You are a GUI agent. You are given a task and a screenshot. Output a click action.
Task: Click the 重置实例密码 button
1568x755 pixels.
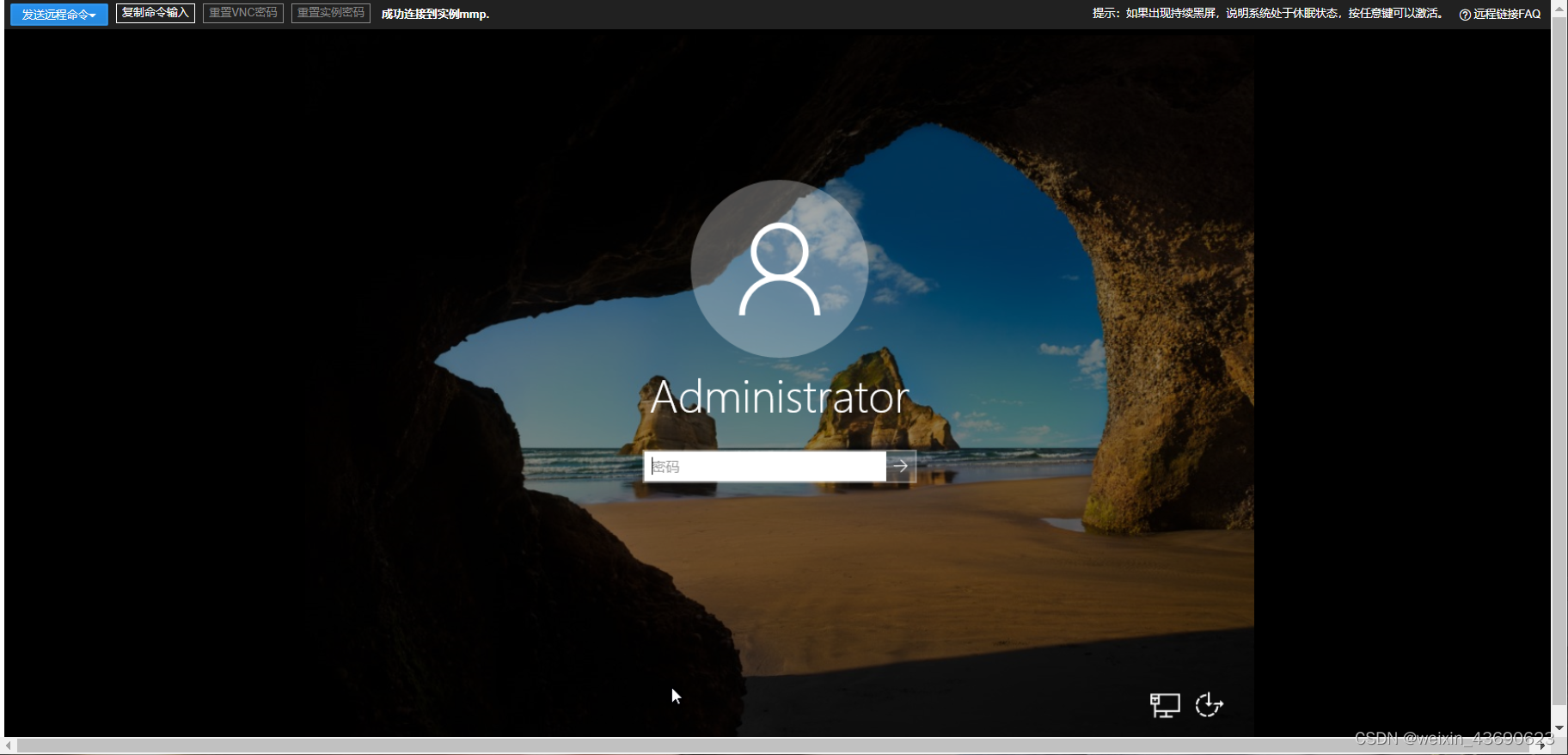(x=331, y=13)
